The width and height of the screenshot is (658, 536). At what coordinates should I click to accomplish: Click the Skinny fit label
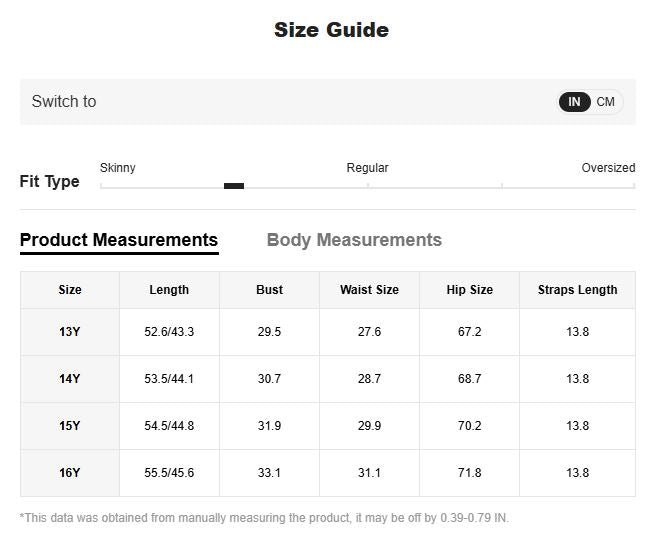click(x=118, y=168)
